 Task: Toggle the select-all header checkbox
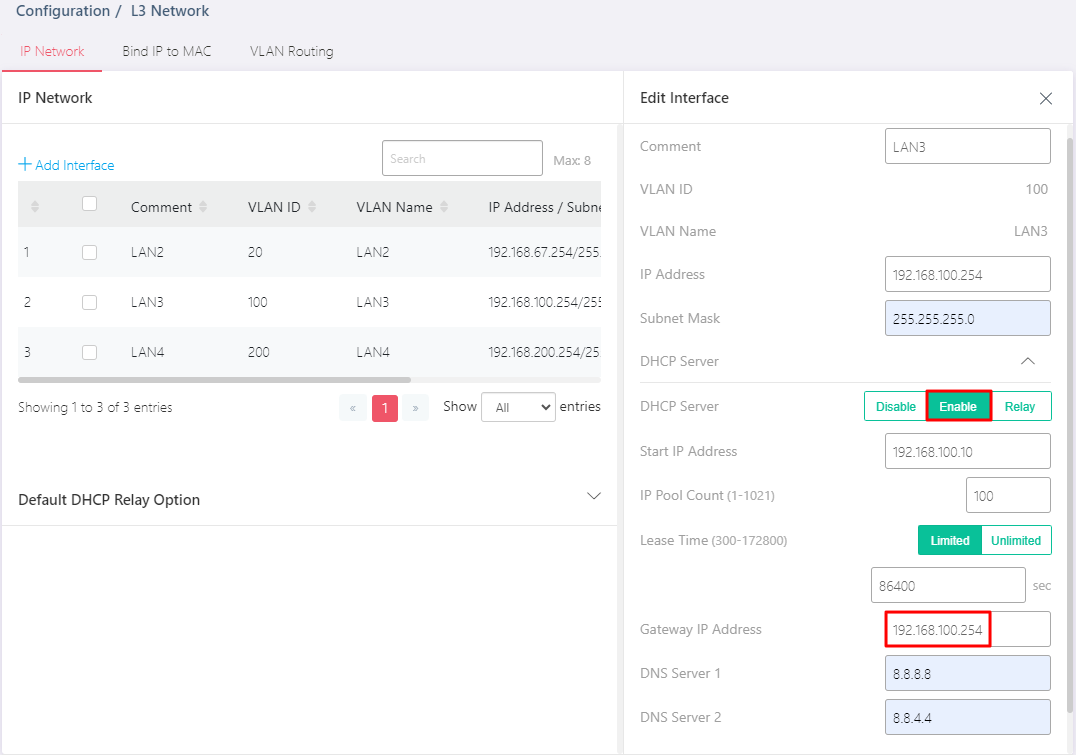[89, 204]
